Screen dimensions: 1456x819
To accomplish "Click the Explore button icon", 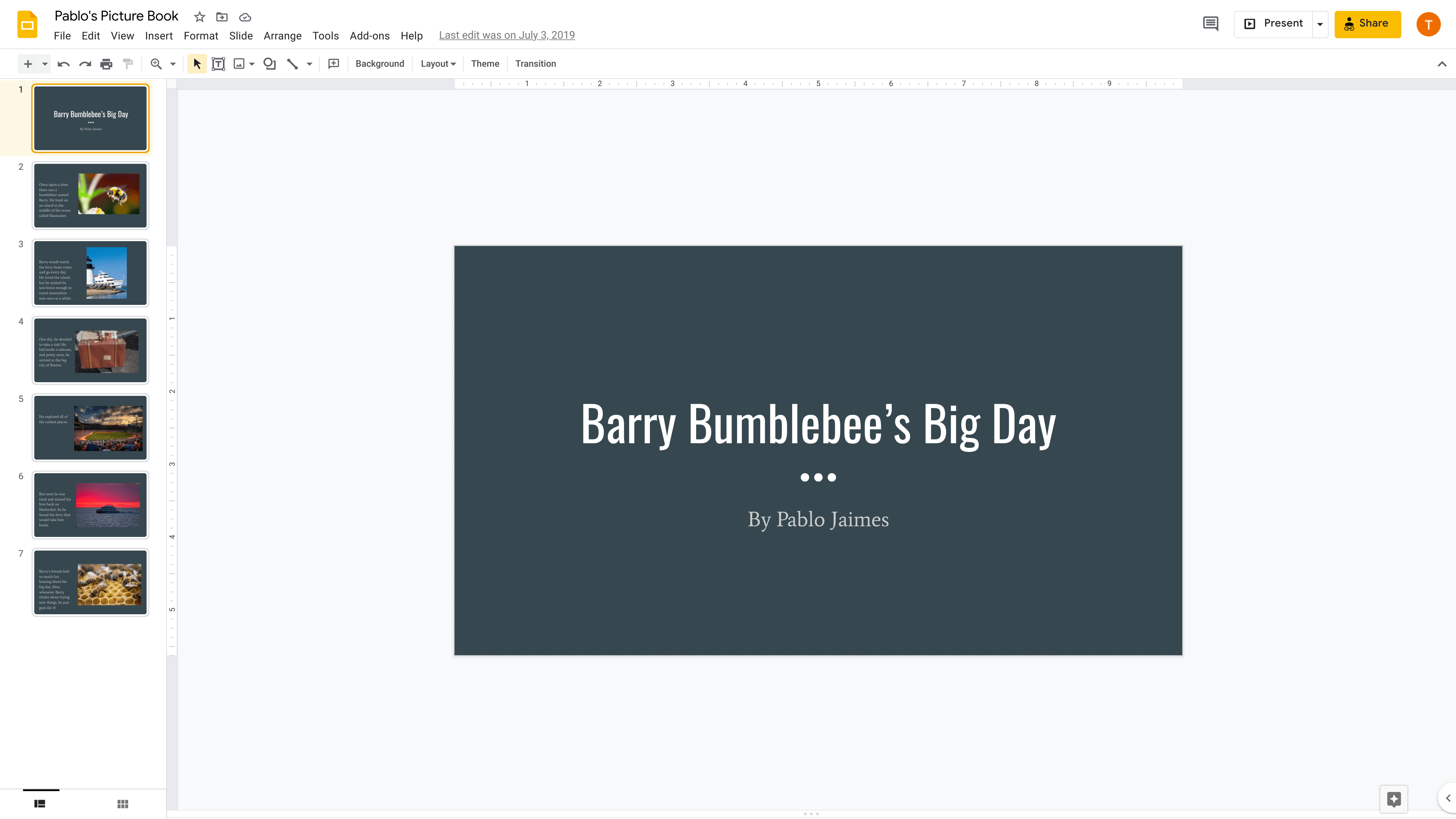I will tap(1393, 799).
